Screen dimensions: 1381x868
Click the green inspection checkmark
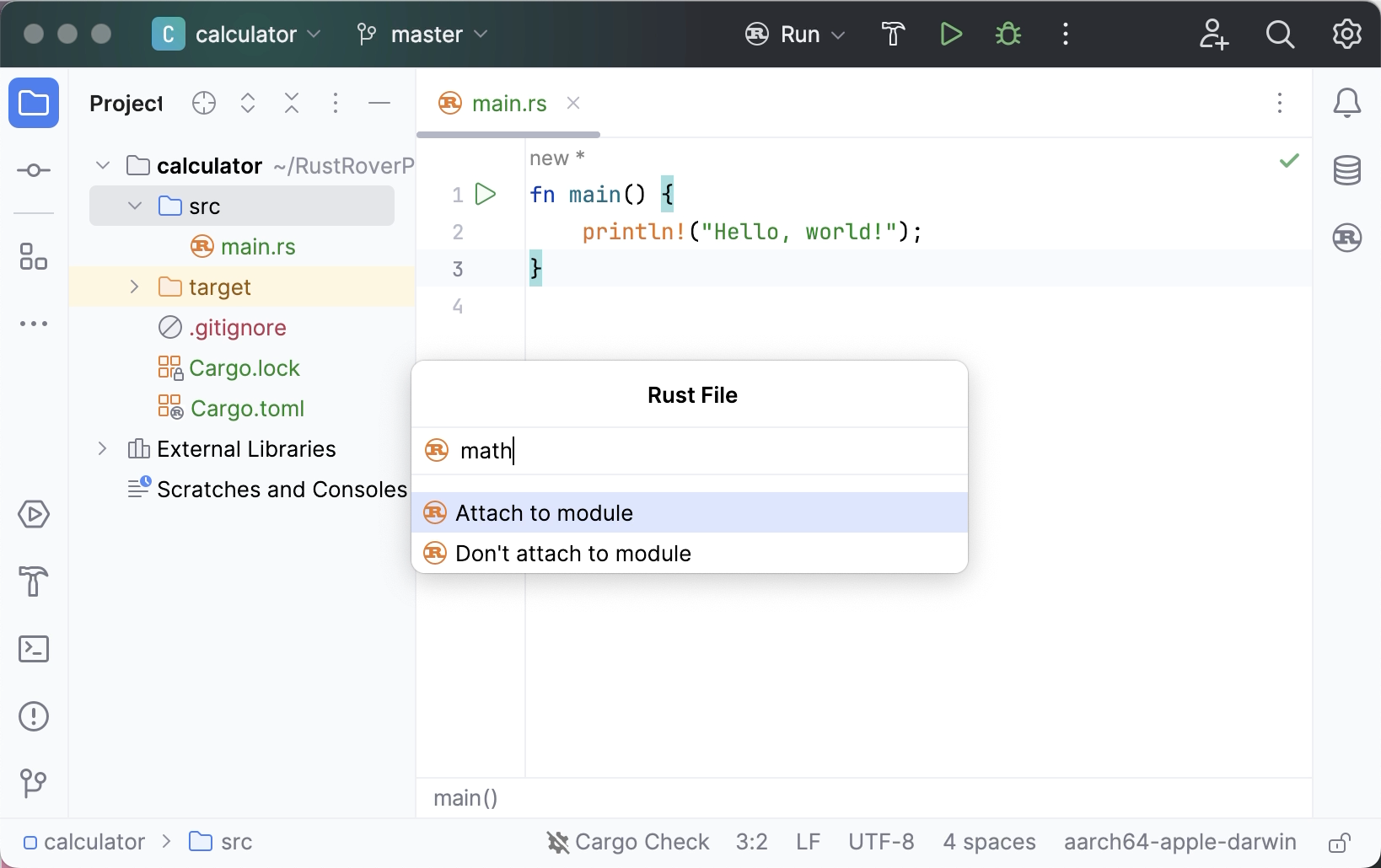1289,160
